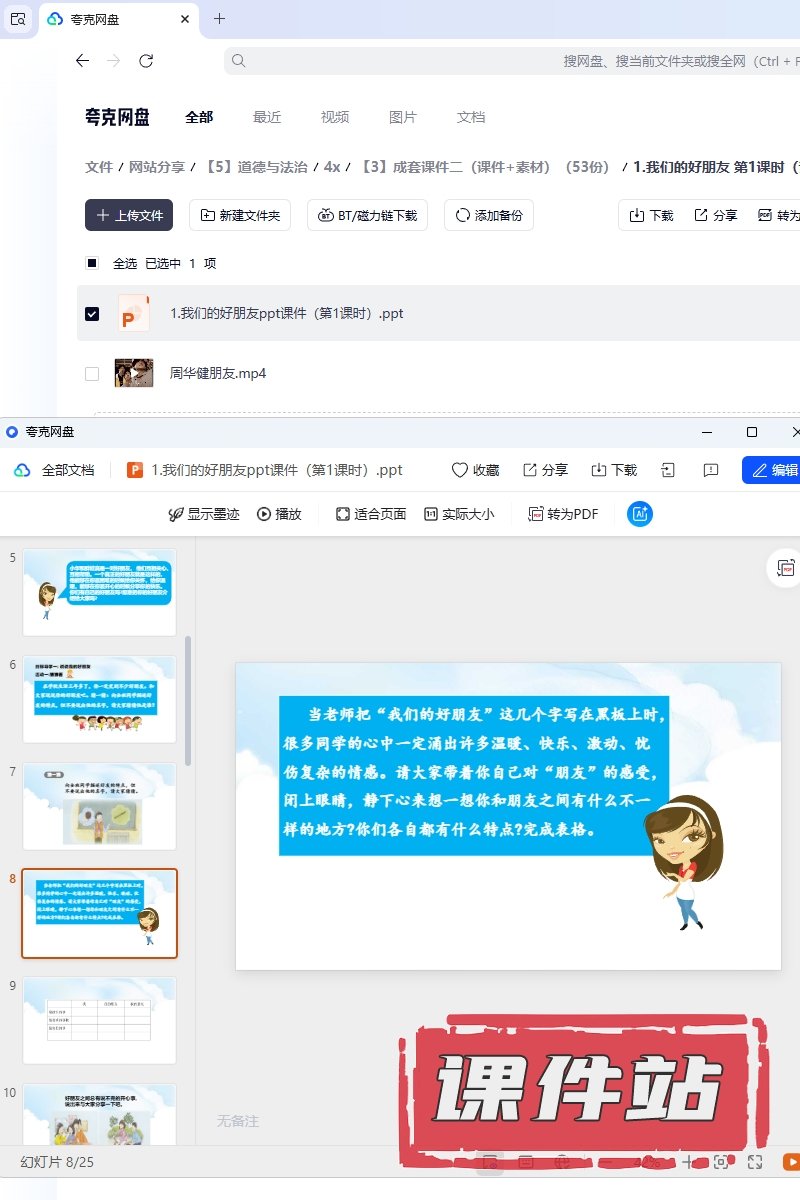Check the 周华健朋友.mp4 file checkbox

pos(92,373)
